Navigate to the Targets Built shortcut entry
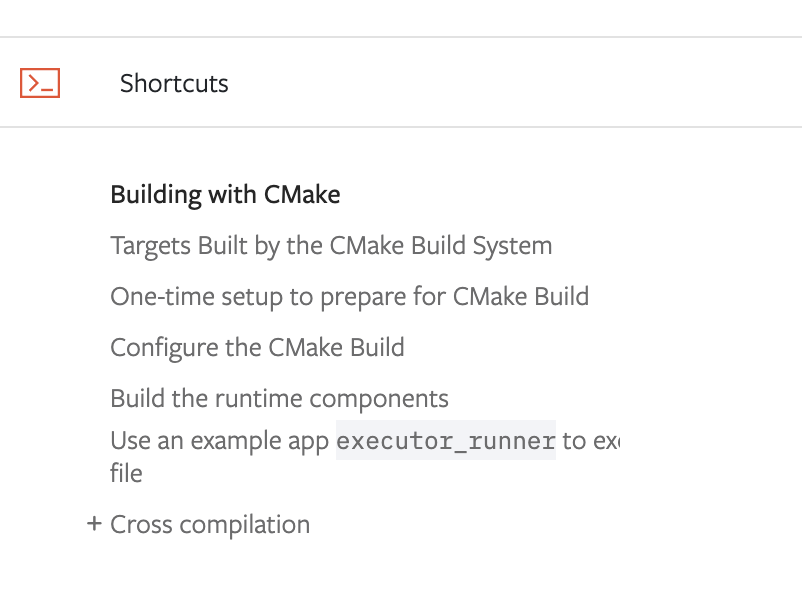 [x=331, y=246]
